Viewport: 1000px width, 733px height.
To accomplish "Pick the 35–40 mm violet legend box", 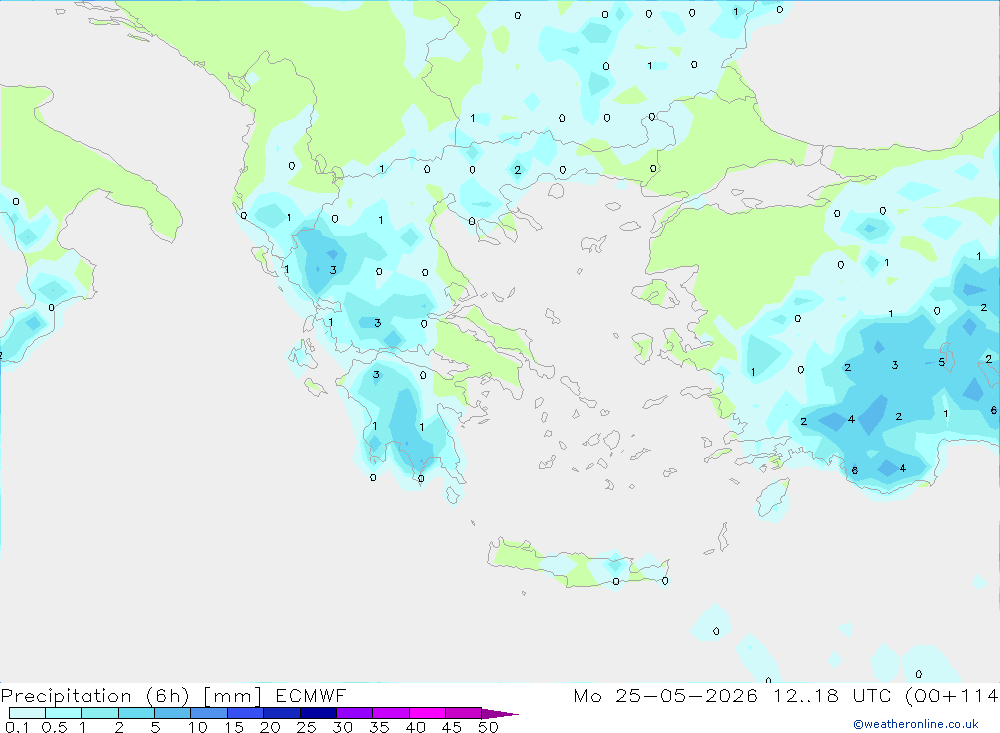I will (391, 713).
